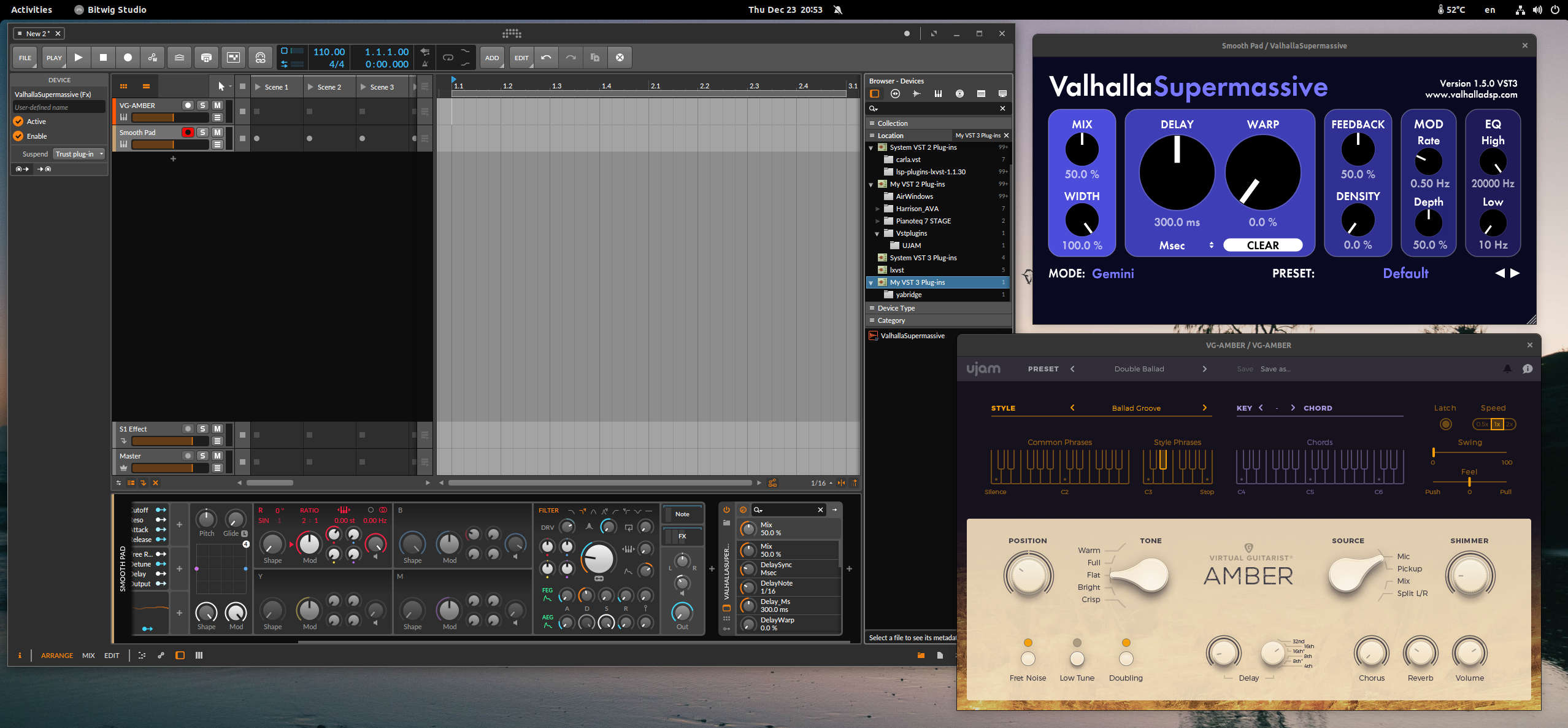Switch to the MIX view tab

88,656
